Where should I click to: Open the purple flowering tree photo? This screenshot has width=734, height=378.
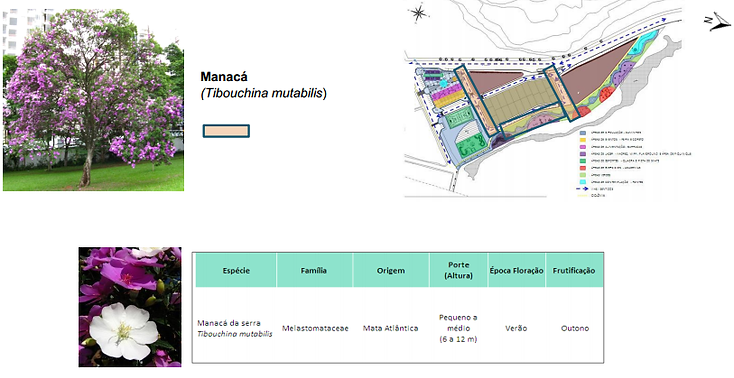pyautogui.click(x=93, y=100)
